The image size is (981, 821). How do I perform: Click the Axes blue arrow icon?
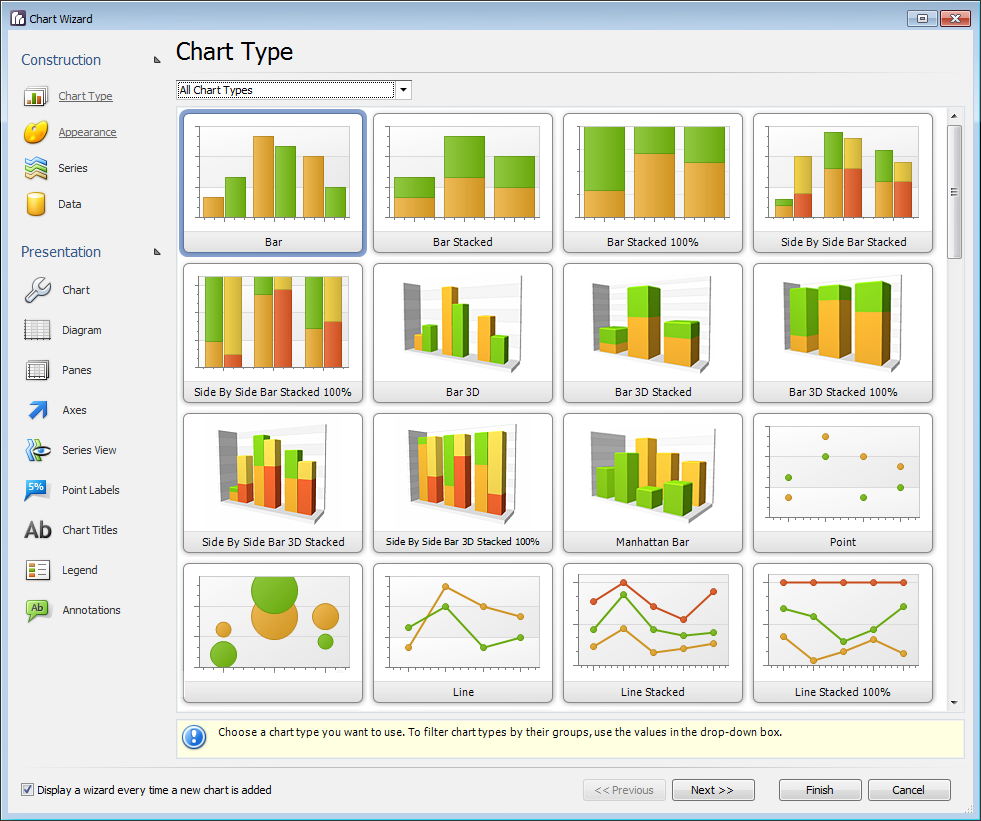[38, 410]
